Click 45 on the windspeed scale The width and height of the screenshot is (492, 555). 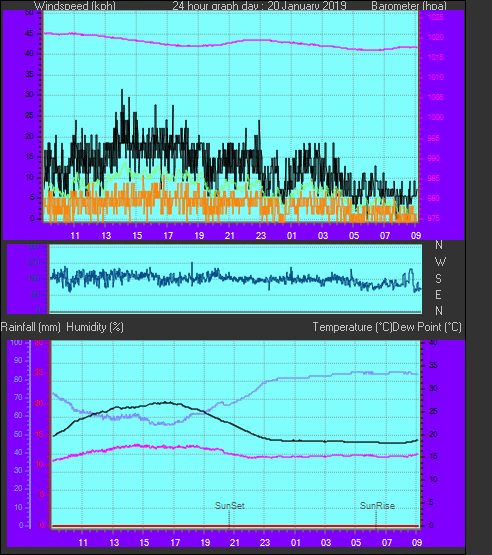[x=29, y=33]
